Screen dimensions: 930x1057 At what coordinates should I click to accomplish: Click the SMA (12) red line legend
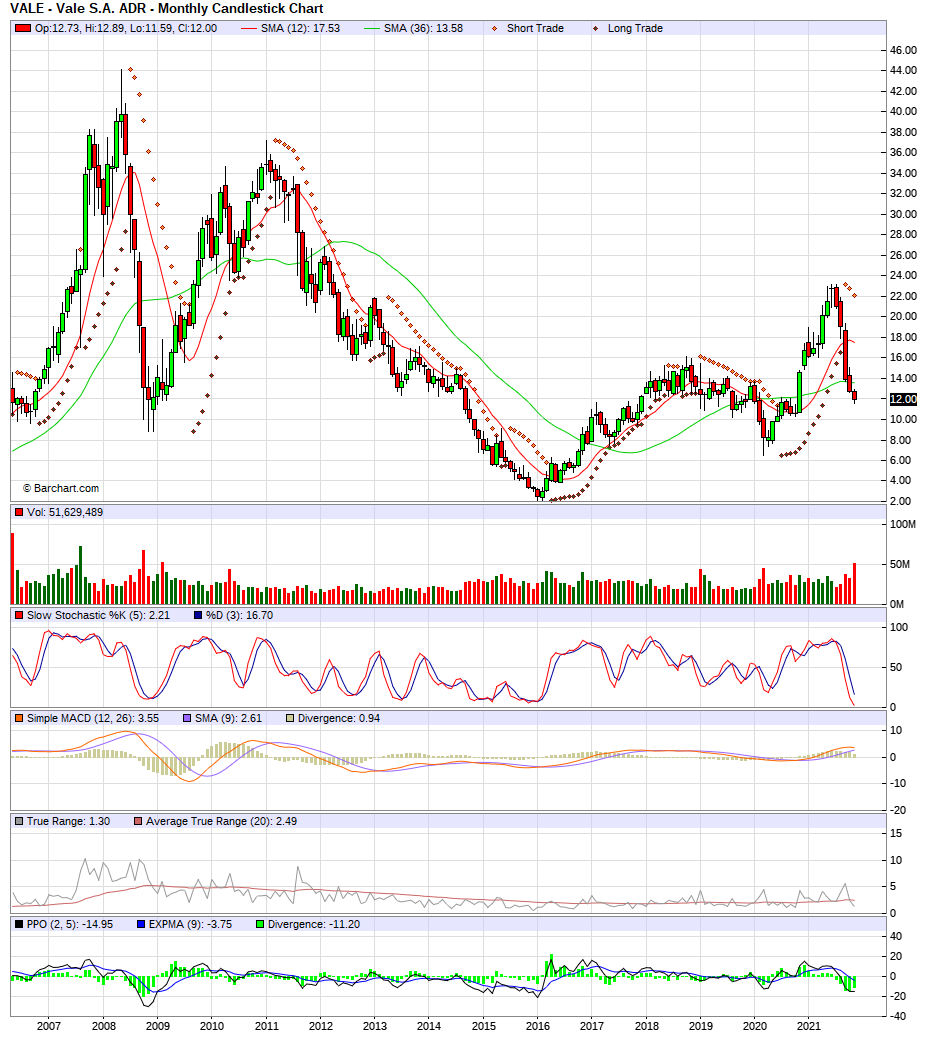pyautogui.click(x=249, y=28)
